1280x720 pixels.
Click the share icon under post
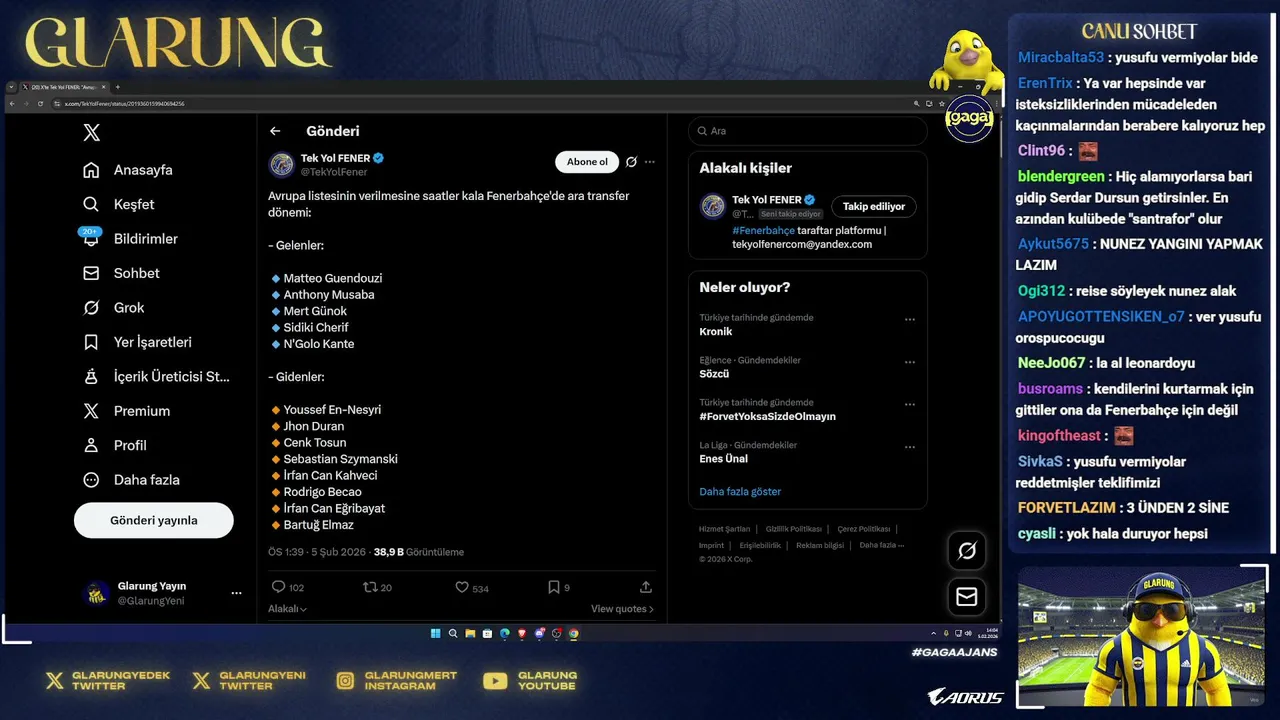(646, 587)
